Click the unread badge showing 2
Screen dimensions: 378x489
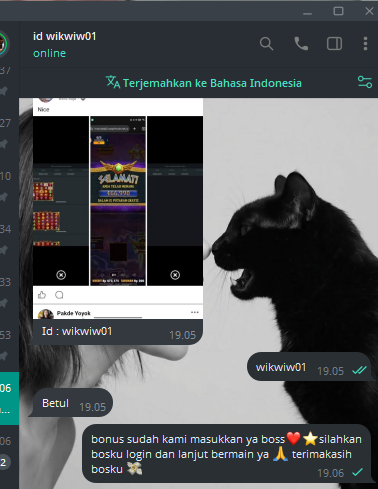pyautogui.click(x=4, y=462)
